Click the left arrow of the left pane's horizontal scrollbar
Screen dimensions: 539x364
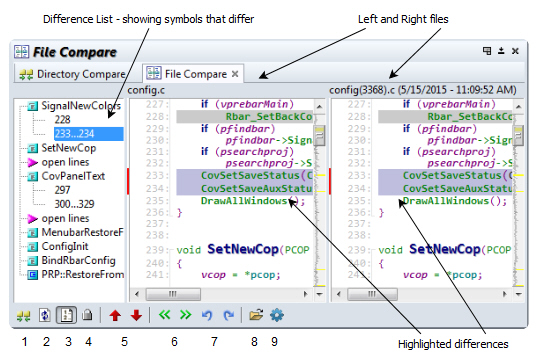tap(137, 294)
